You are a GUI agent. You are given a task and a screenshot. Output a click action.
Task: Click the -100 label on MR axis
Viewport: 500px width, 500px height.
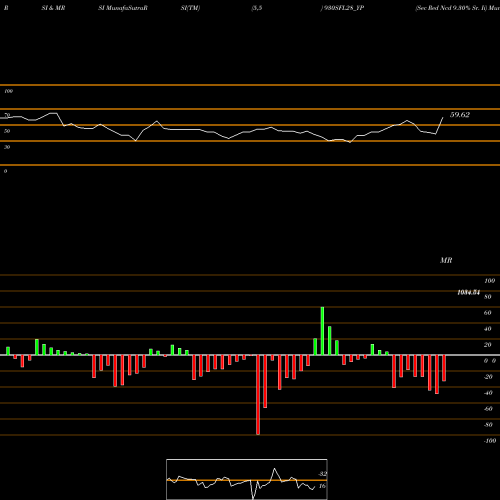[x=490, y=441]
